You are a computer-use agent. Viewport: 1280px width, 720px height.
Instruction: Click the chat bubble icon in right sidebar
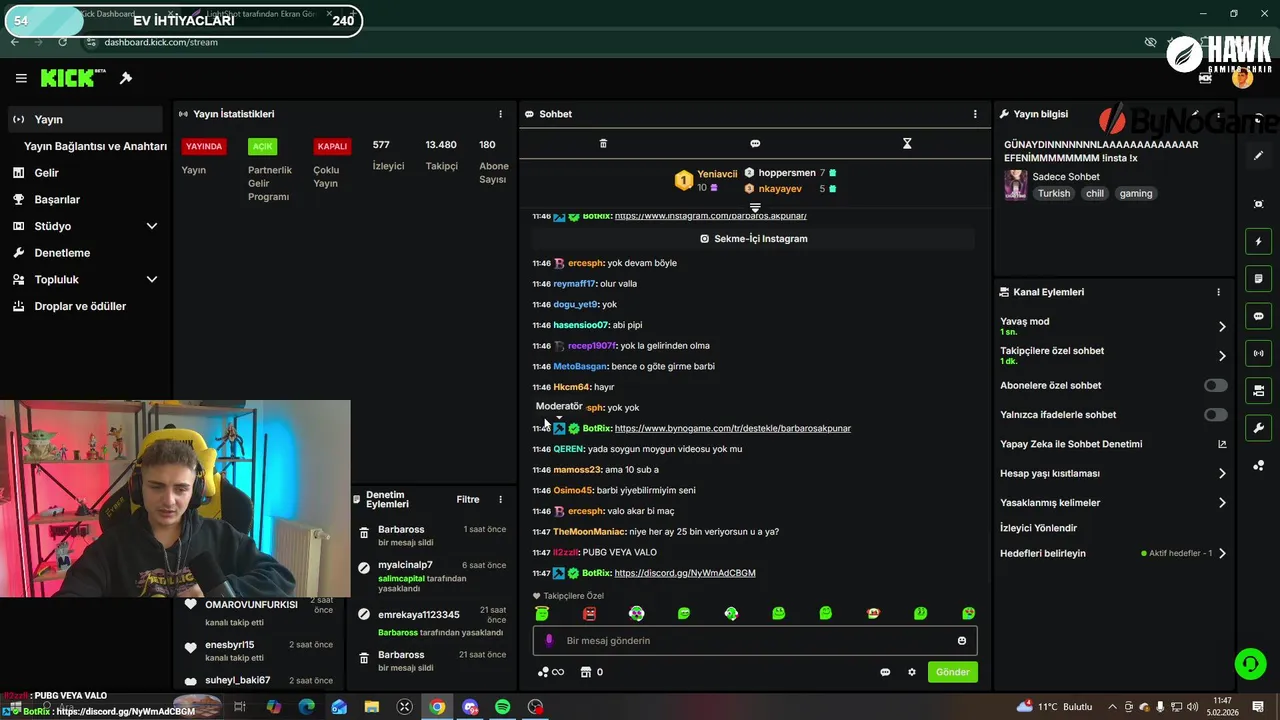point(1259,316)
